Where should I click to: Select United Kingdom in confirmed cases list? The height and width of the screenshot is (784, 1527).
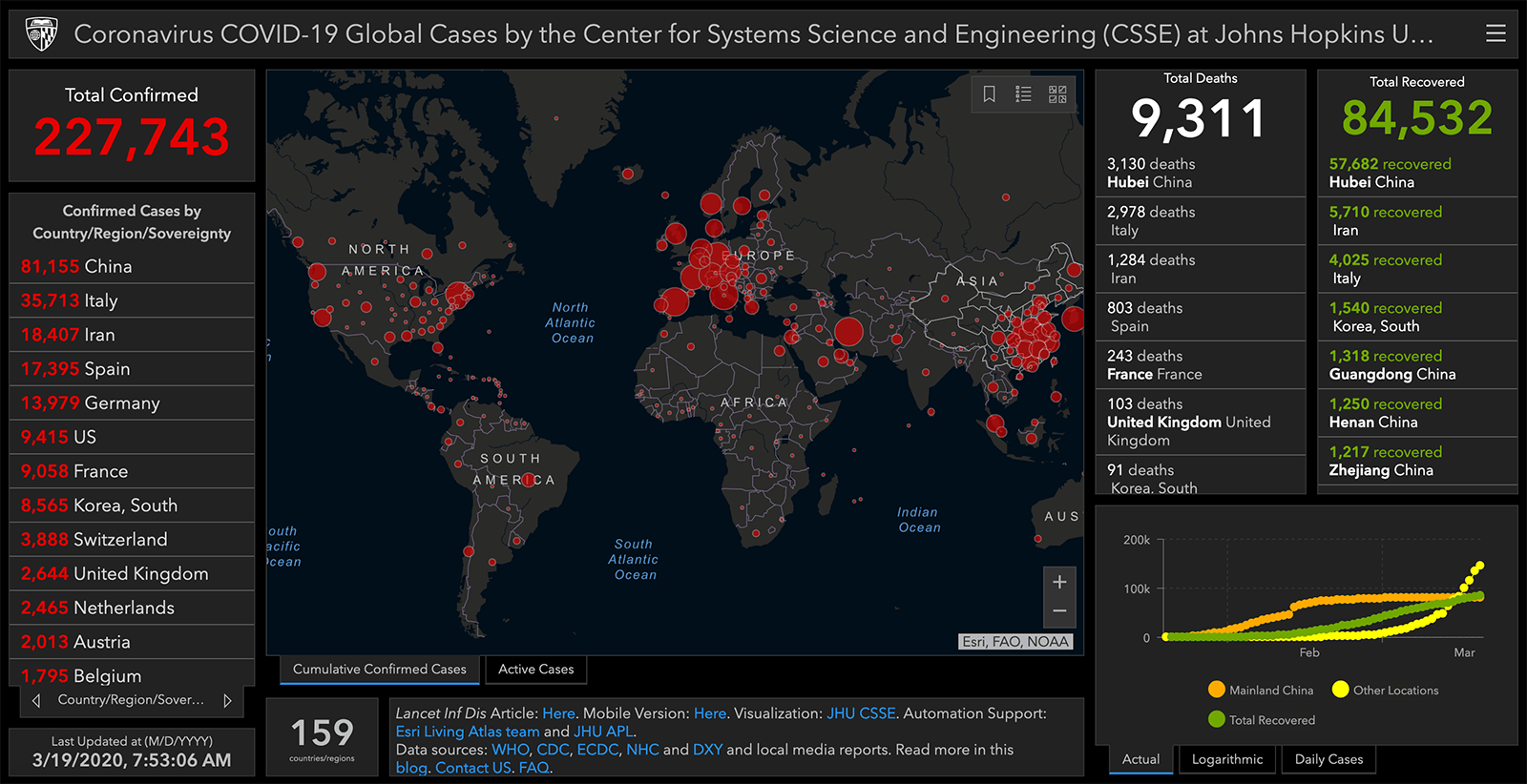(132, 573)
